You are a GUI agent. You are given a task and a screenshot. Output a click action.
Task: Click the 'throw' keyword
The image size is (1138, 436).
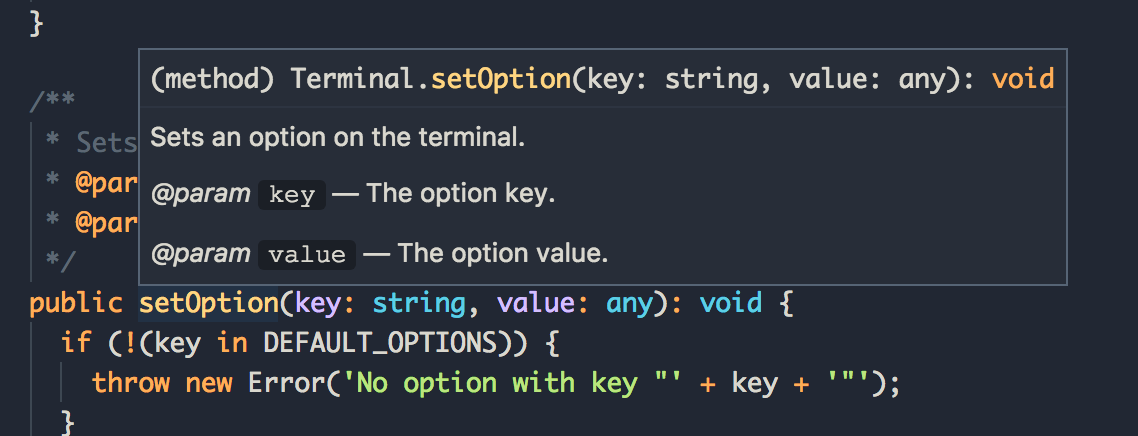131,382
